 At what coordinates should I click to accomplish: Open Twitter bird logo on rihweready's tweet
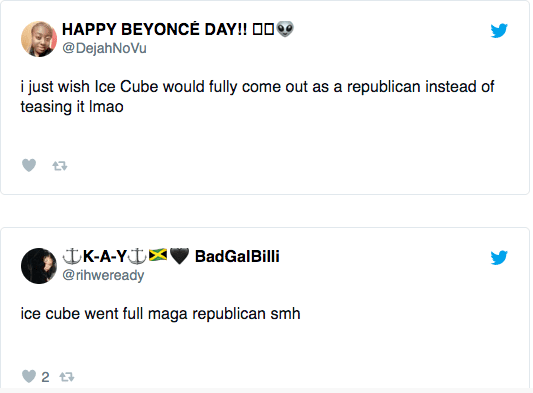[499, 257]
